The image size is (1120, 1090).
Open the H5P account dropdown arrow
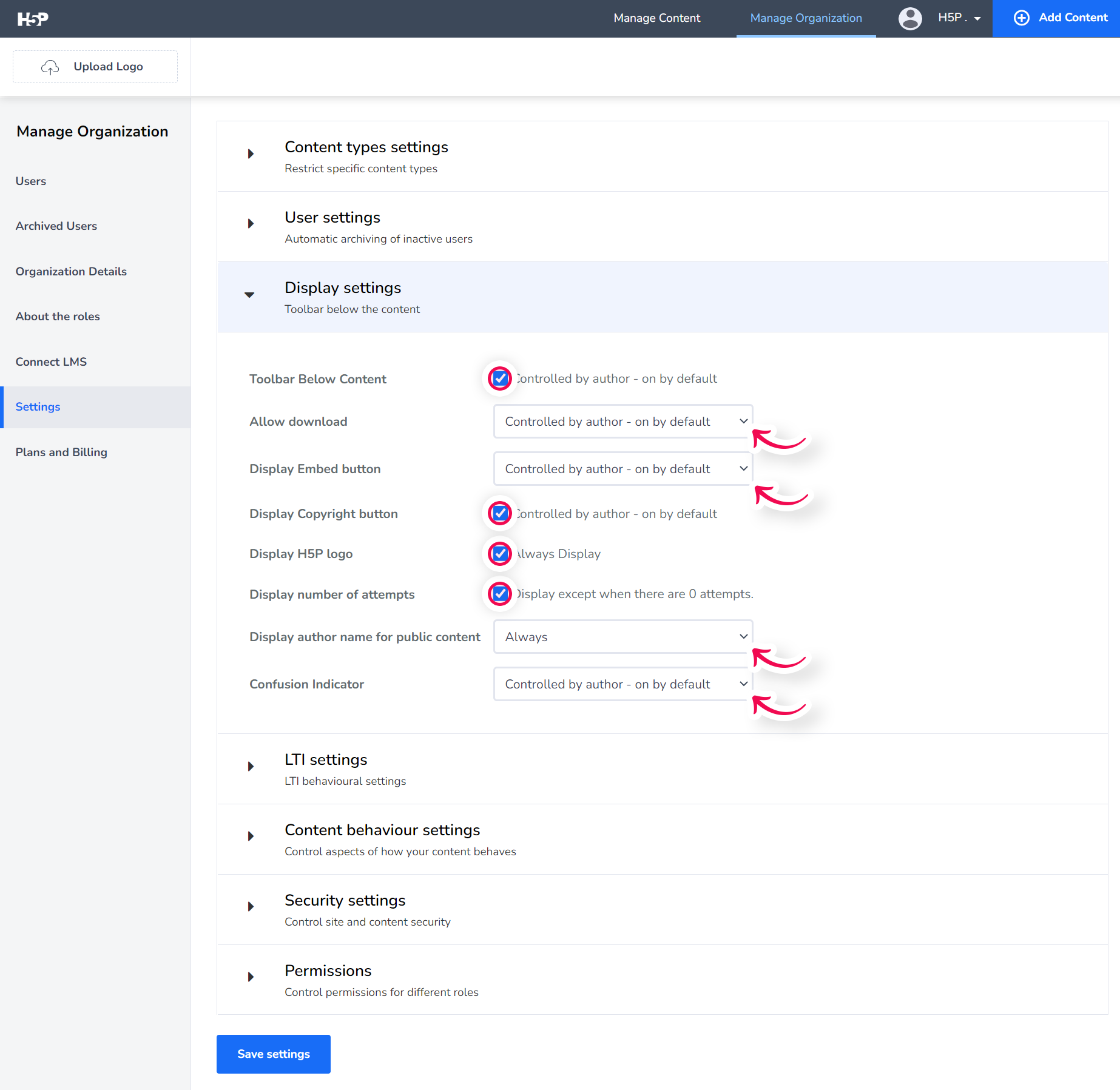(x=977, y=19)
